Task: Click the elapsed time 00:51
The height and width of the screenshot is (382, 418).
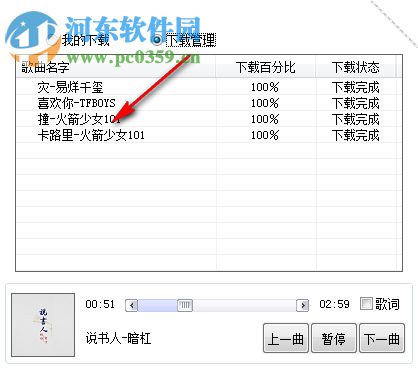Action: click(x=100, y=304)
